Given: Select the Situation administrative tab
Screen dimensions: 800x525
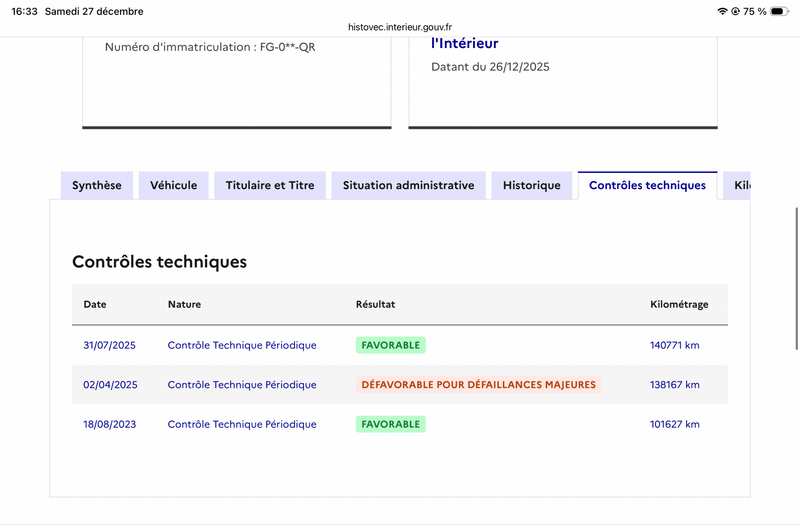Looking at the screenshot, I should point(408,185).
